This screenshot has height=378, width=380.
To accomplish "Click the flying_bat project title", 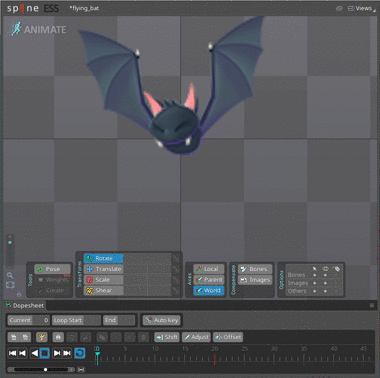I will [x=84, y=8].
